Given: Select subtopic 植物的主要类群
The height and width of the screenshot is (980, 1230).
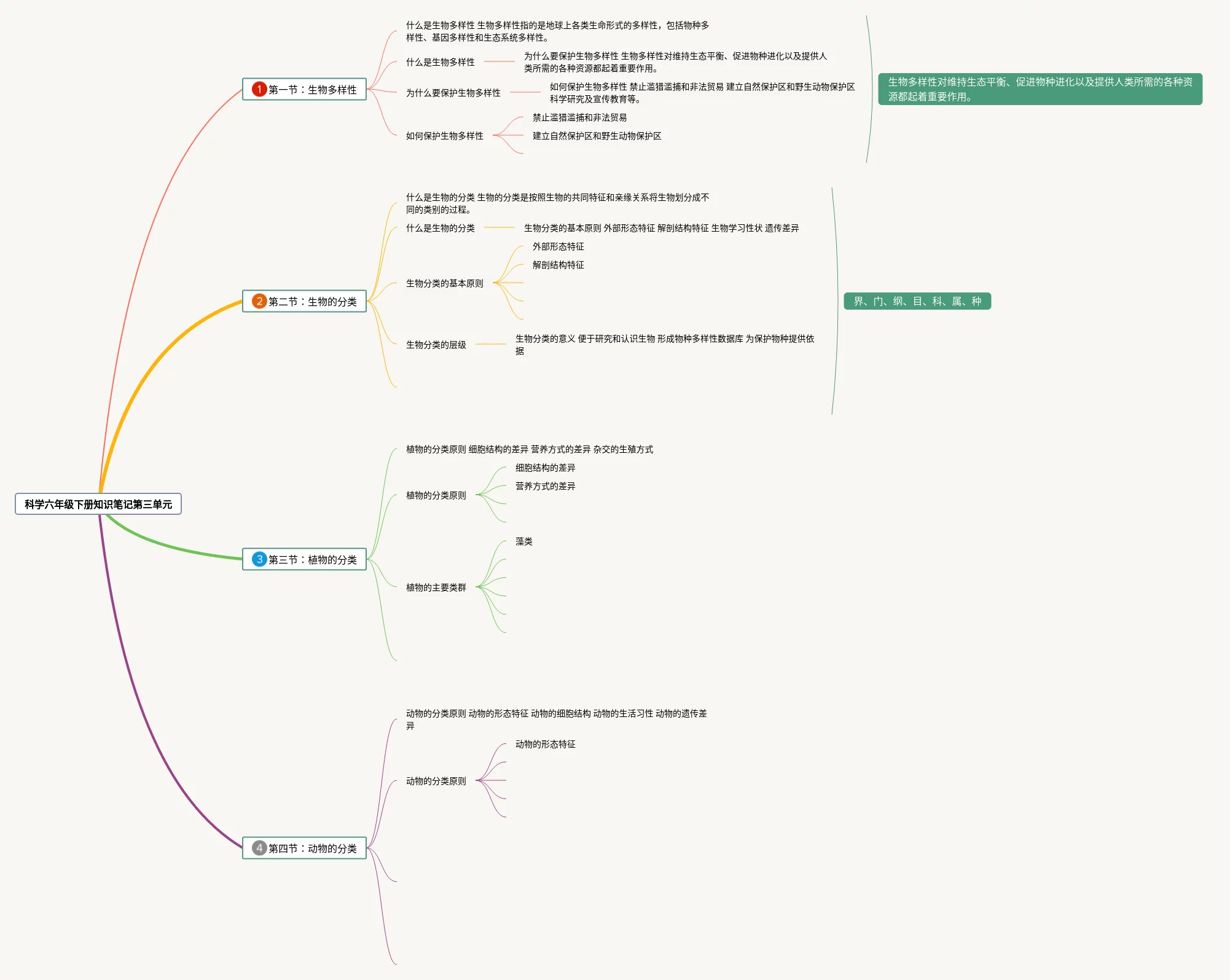Looking at the screenshot, I should pyautogui.click(x=436, y=587).
